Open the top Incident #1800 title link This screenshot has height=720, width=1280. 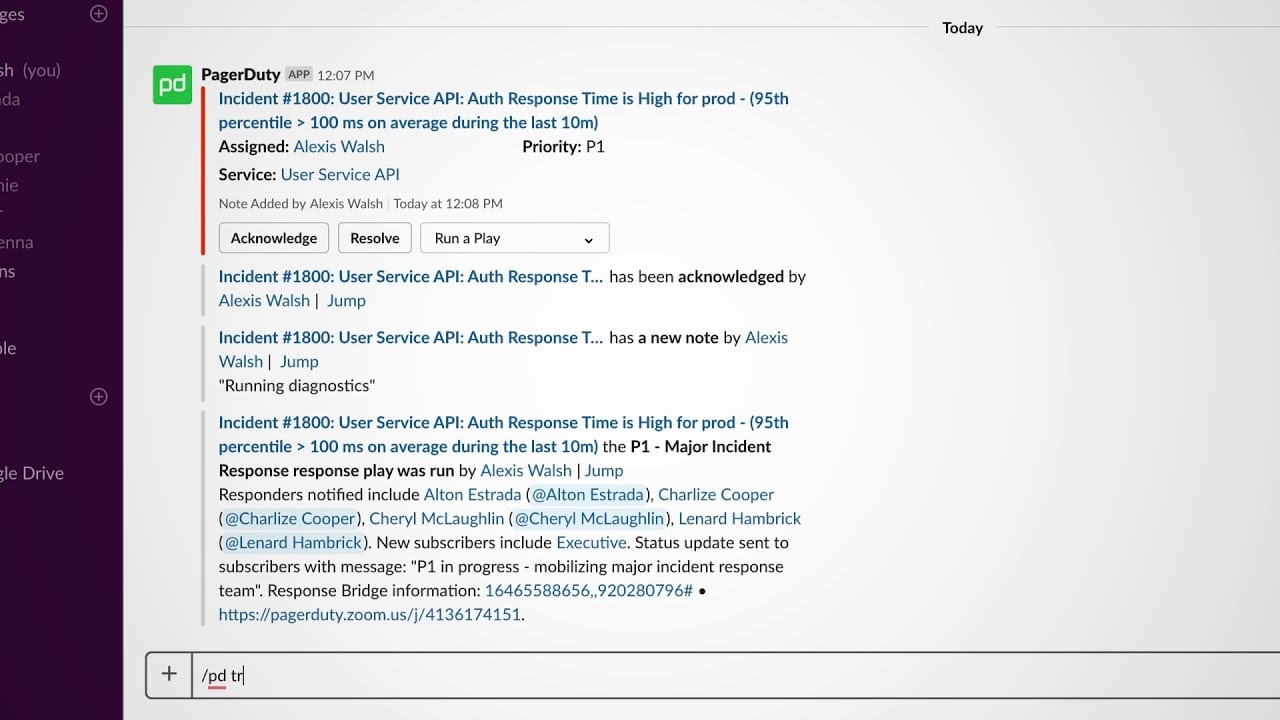point(504,110)
